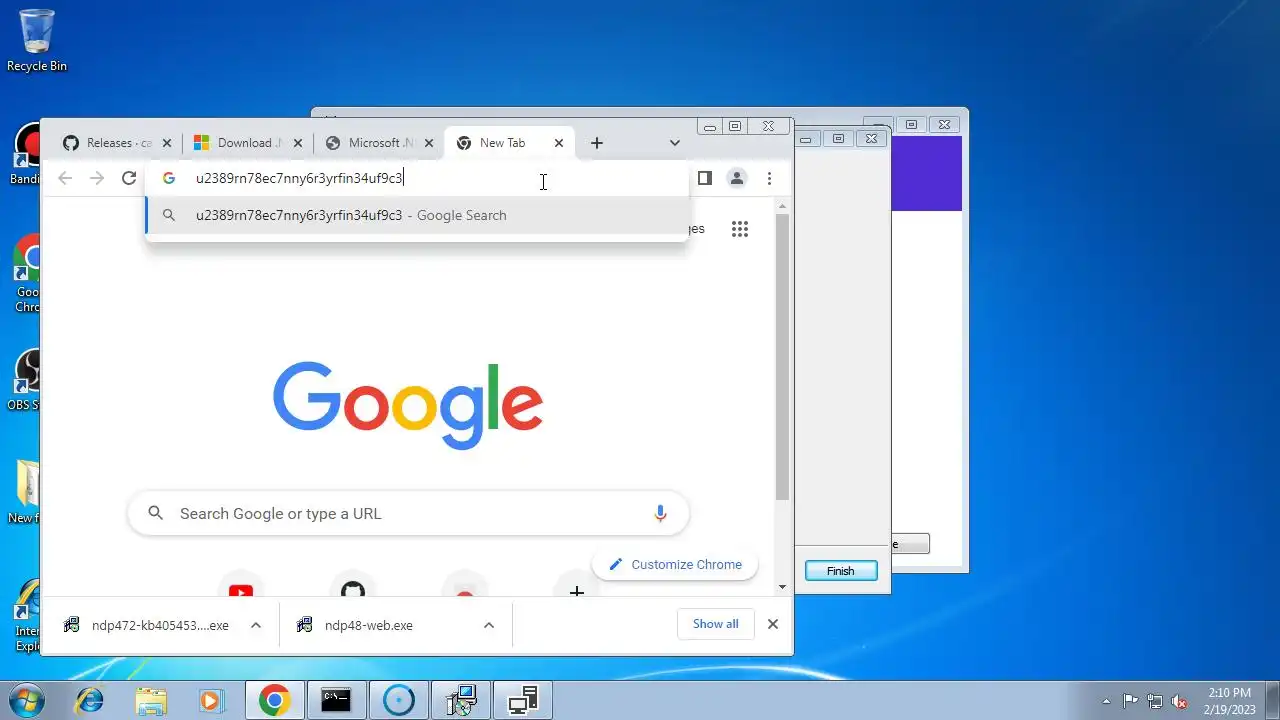1280x720 pixels.
Task: Click Customize Chrome button
Action: (675, 564)
